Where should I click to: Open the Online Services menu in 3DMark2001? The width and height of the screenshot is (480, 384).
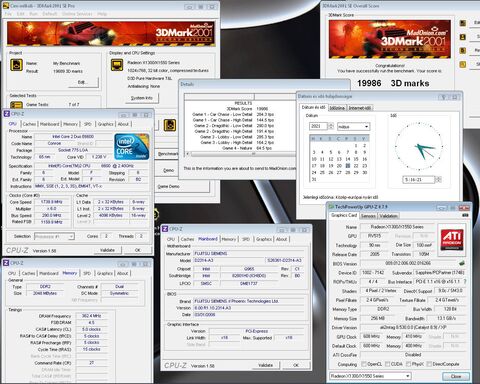tap(77, 14)
